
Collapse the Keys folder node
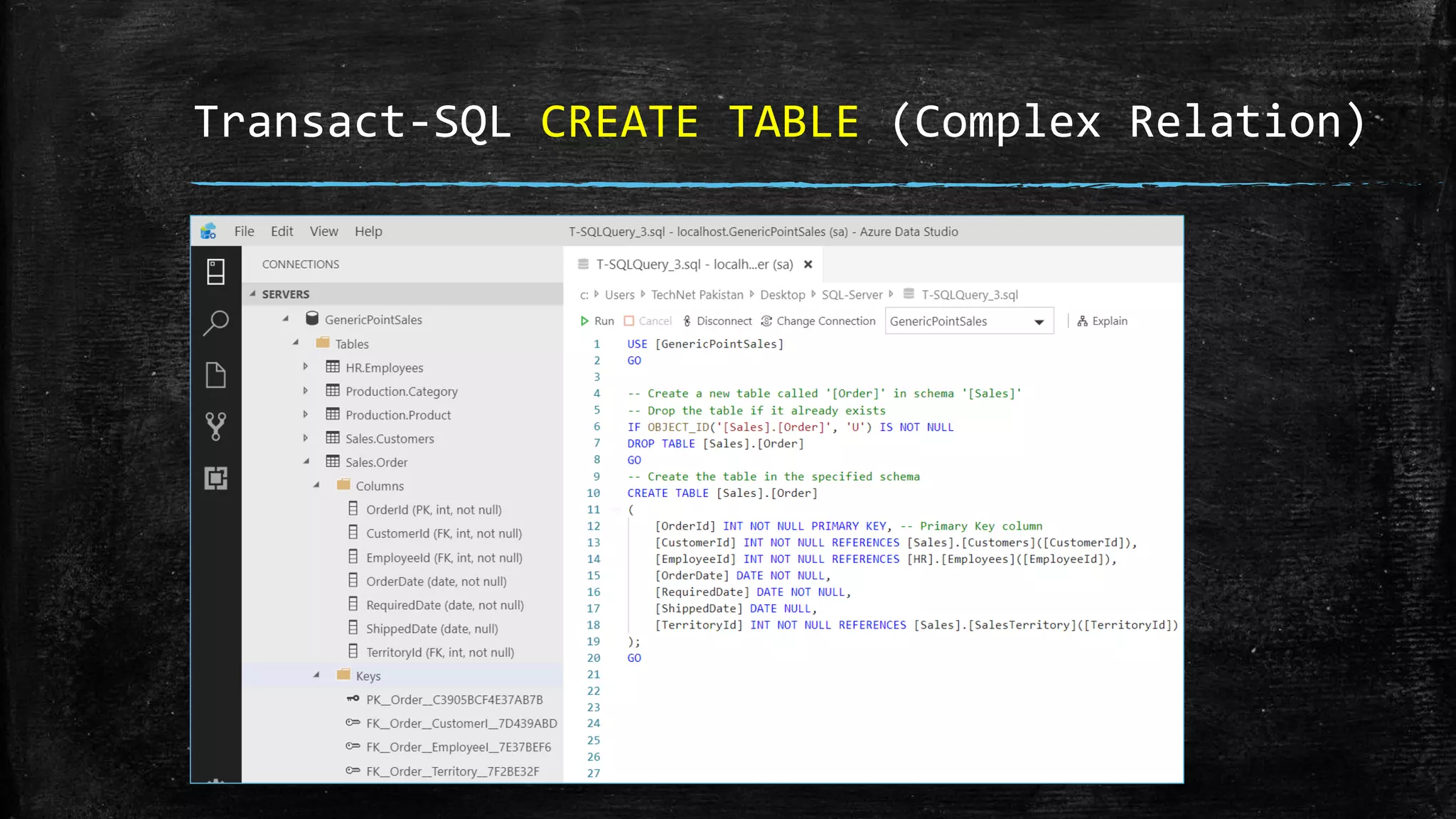click(x=317, y=675)
